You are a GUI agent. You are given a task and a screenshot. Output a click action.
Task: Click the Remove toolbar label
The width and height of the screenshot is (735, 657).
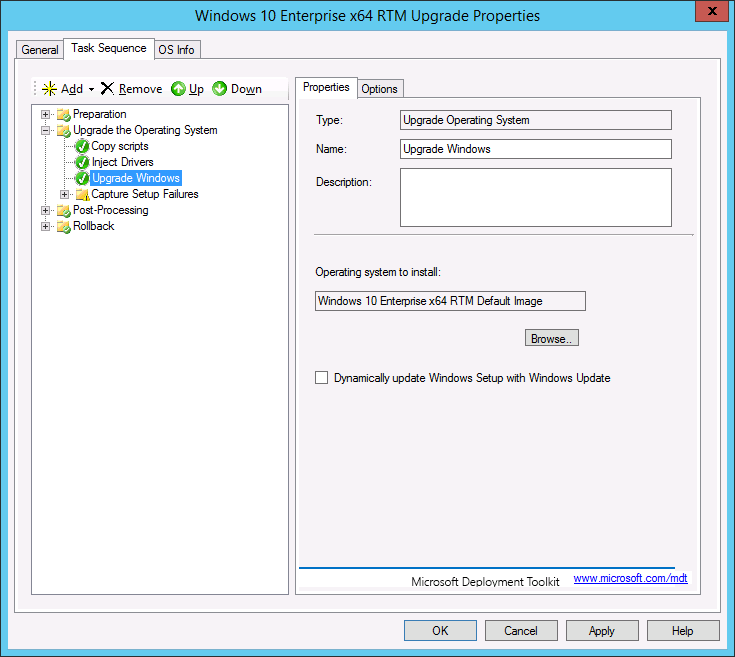tap(140, 89)
